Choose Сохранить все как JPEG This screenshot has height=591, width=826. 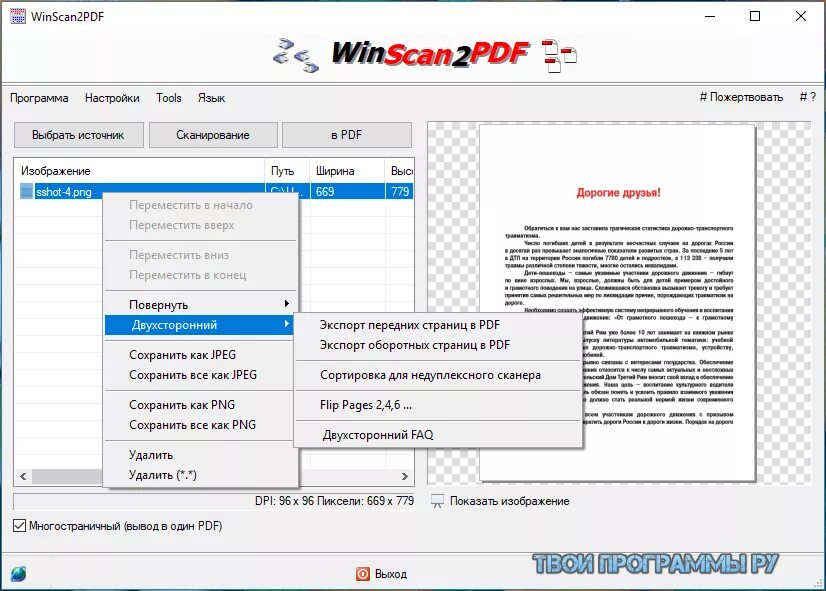[200, 375]
